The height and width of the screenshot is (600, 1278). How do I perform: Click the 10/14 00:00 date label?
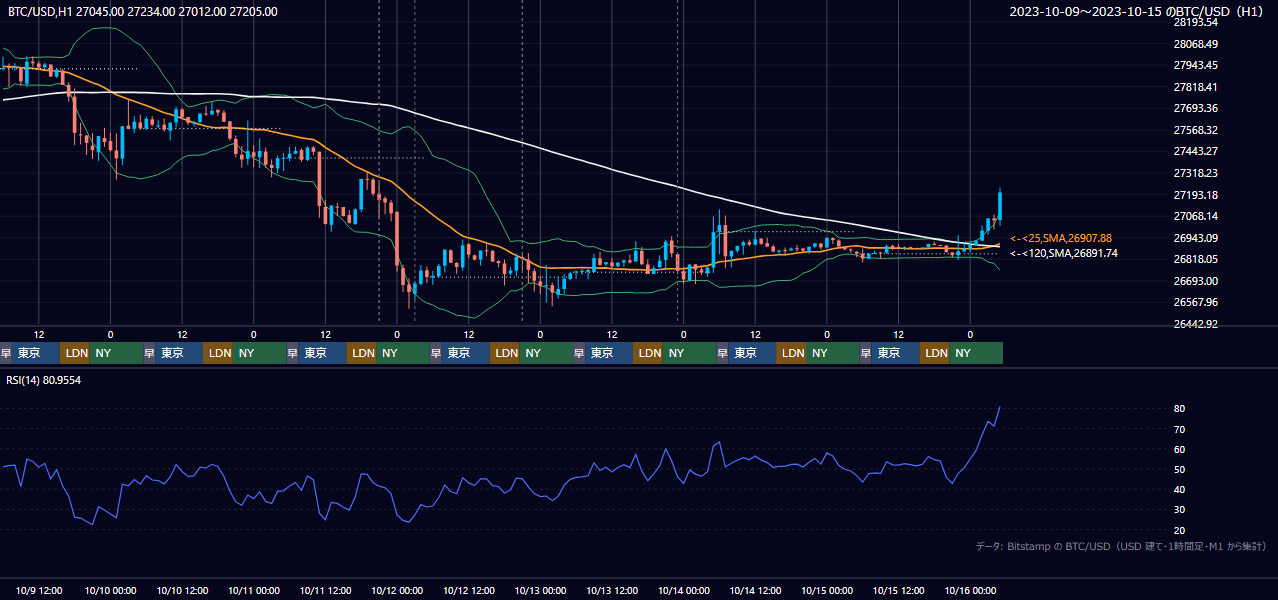tap(683, 590)
